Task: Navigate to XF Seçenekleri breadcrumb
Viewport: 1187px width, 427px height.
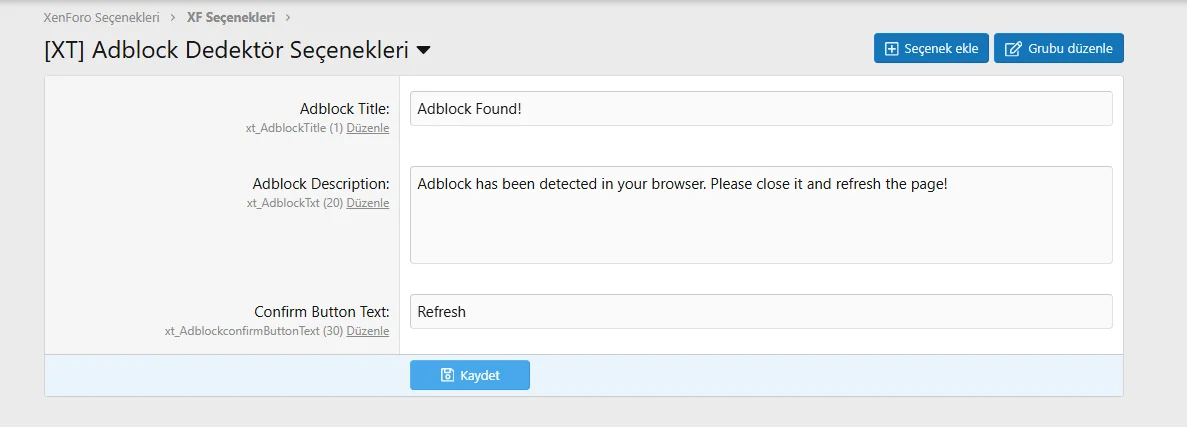Action: [231, 17]
